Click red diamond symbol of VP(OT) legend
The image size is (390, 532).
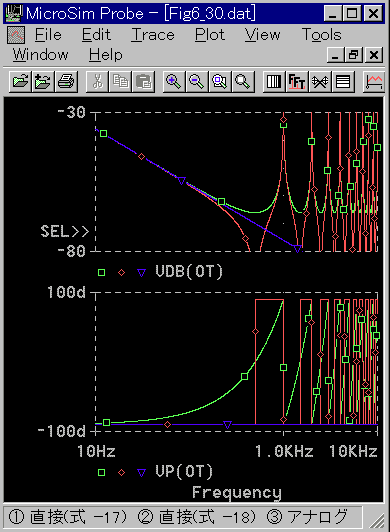(x=121, y=472)
